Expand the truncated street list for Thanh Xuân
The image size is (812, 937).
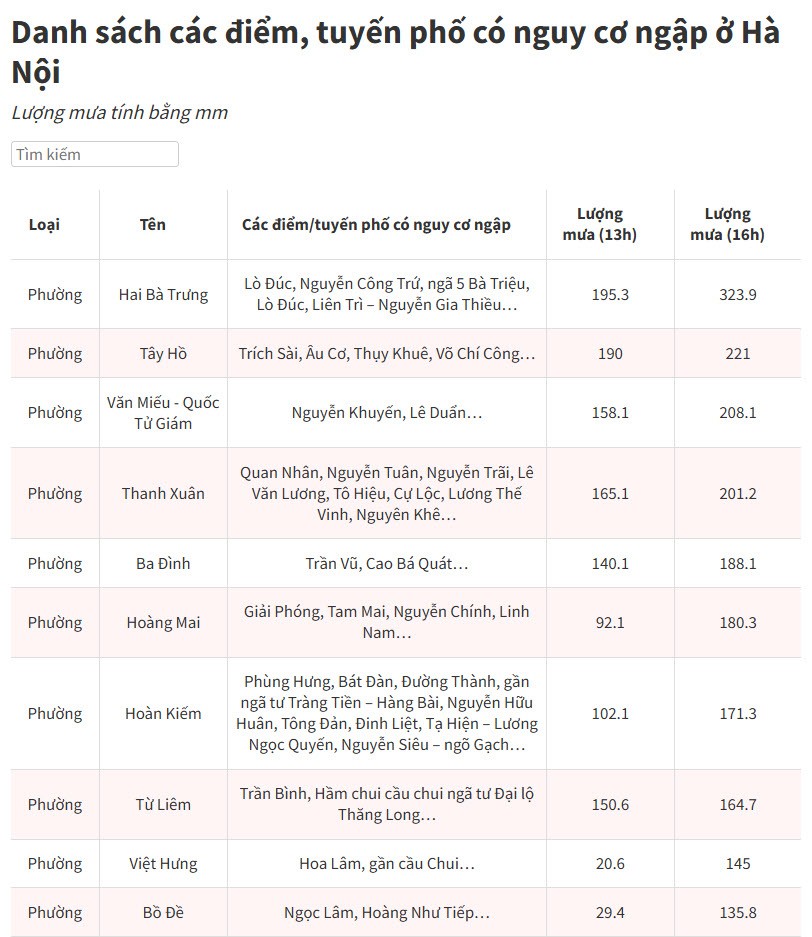click(387, 493)
